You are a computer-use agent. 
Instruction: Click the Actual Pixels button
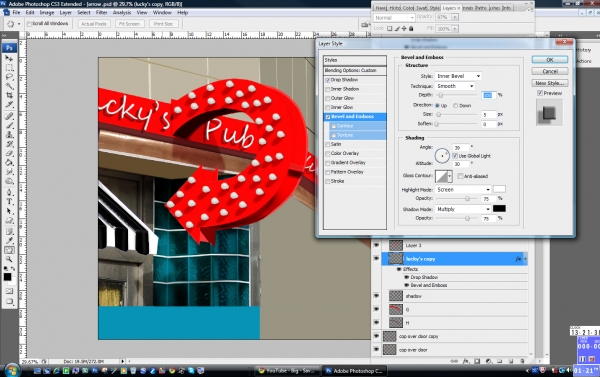pyautogui.click(x=94, y=24)
